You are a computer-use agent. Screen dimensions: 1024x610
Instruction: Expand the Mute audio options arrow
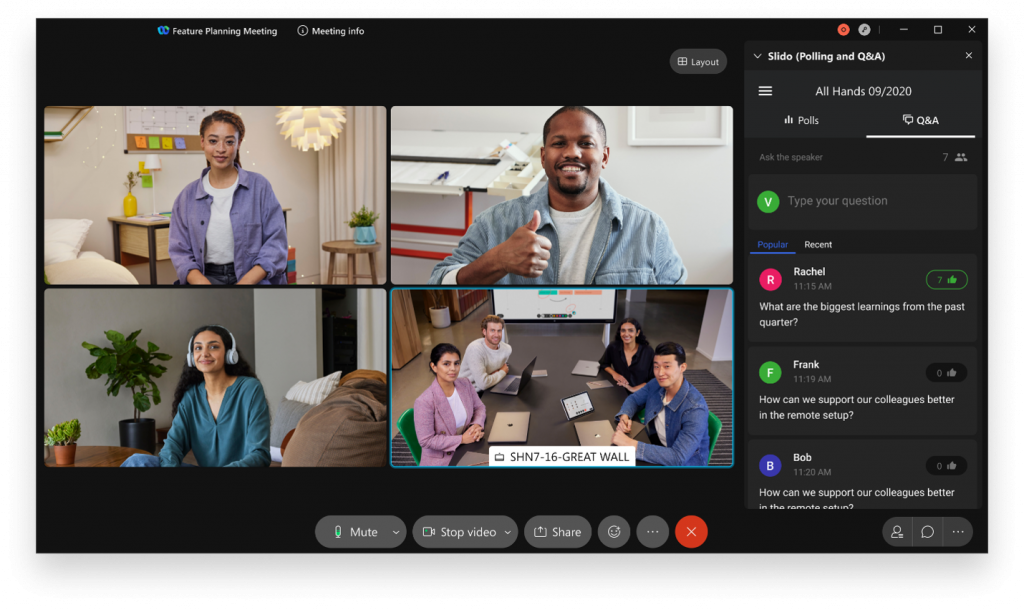pyautogui.click(x=396, y=532)
